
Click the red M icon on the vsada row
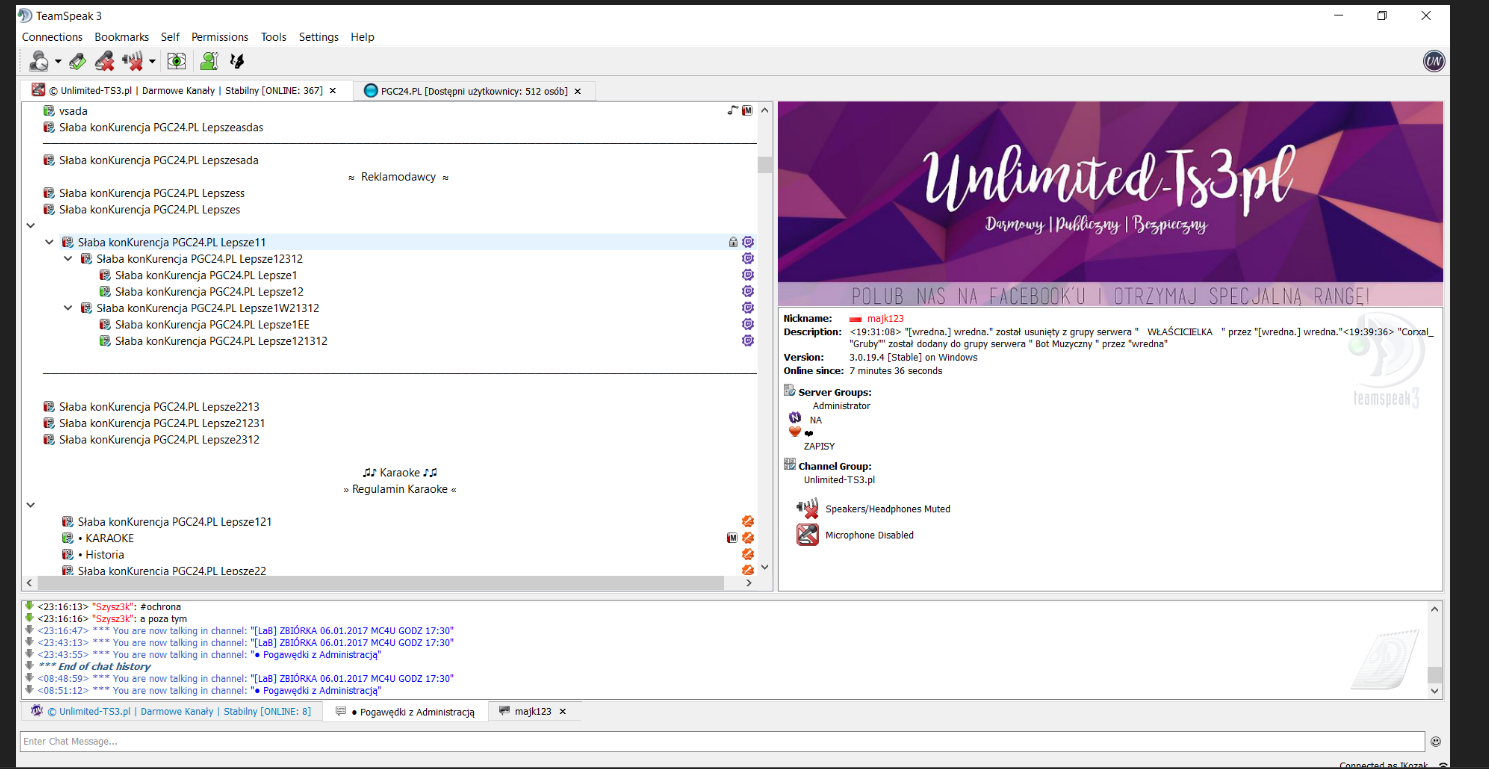(x=747, y=110)
